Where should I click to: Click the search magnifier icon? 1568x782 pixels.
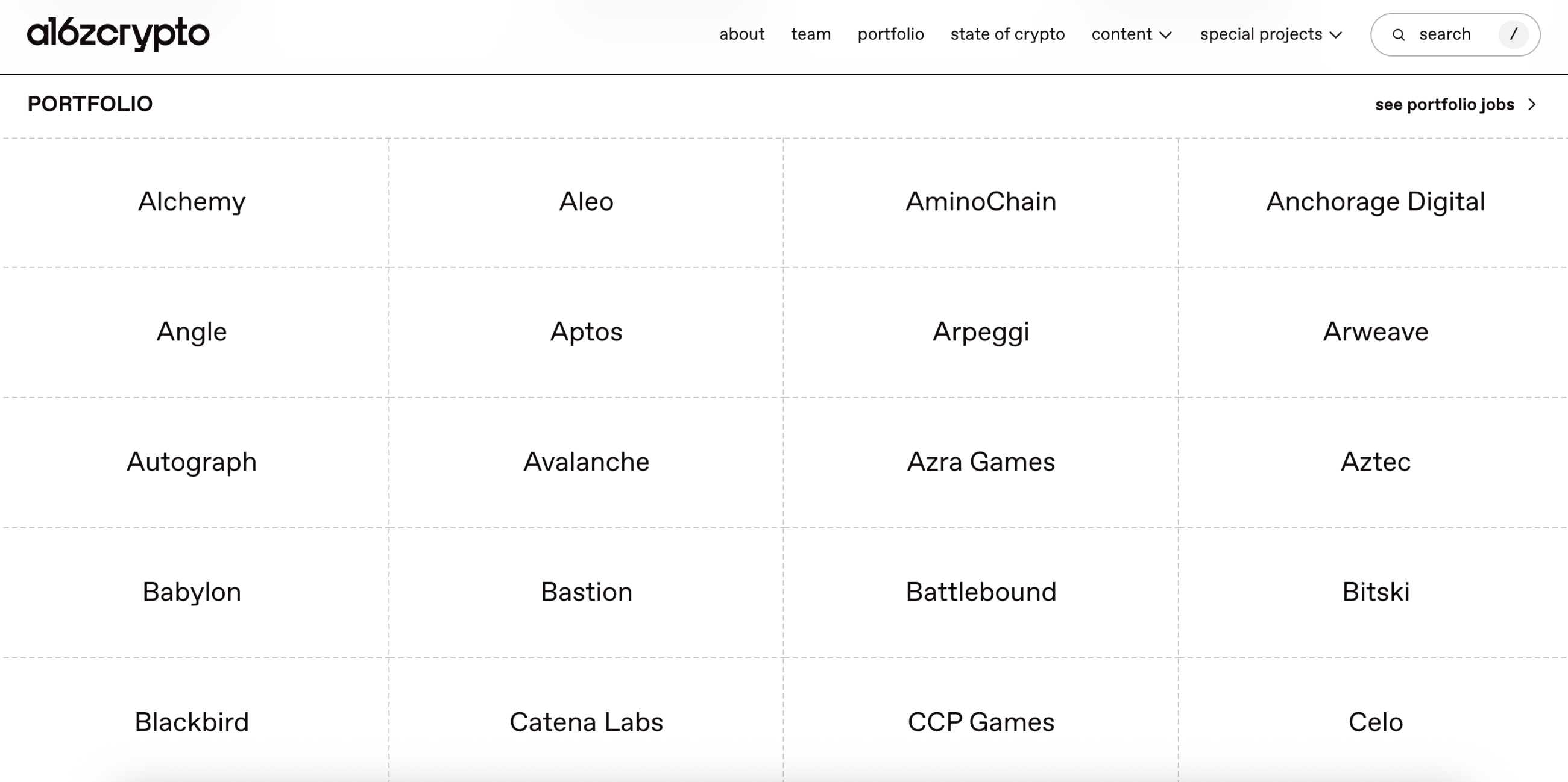tap(1399, 35)
